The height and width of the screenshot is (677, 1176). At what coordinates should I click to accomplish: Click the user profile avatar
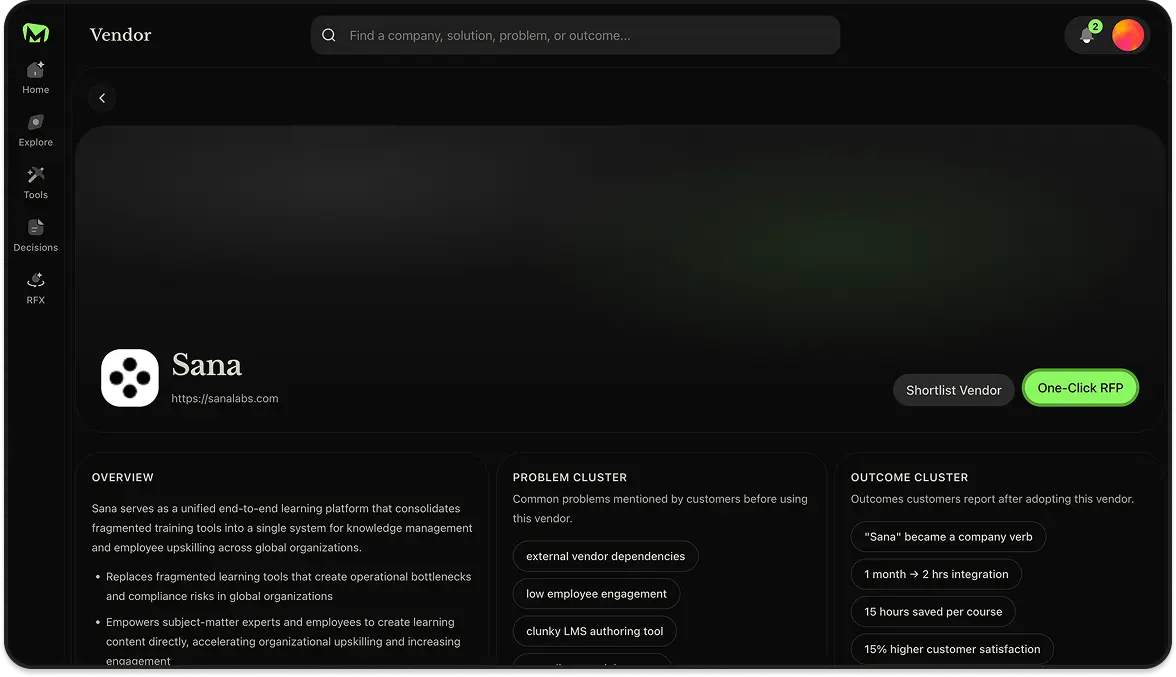point(1128,36)
